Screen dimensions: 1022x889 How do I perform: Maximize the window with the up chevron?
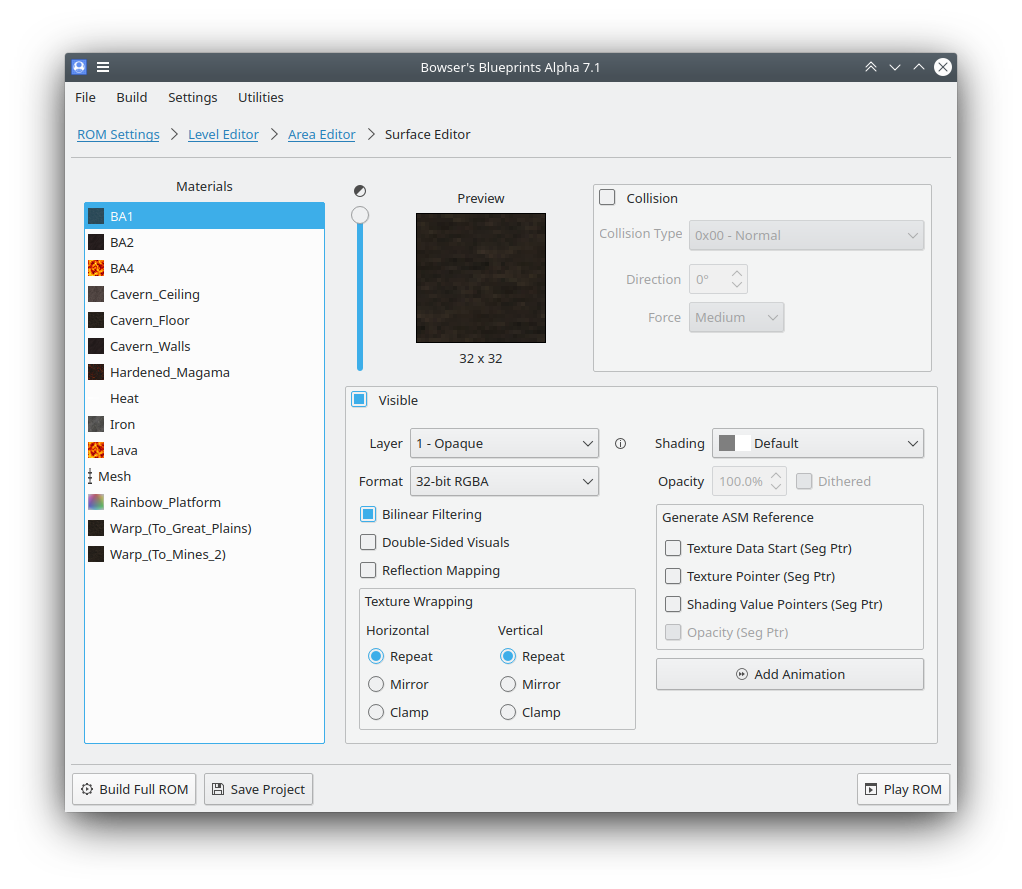(x=919, y=67)
